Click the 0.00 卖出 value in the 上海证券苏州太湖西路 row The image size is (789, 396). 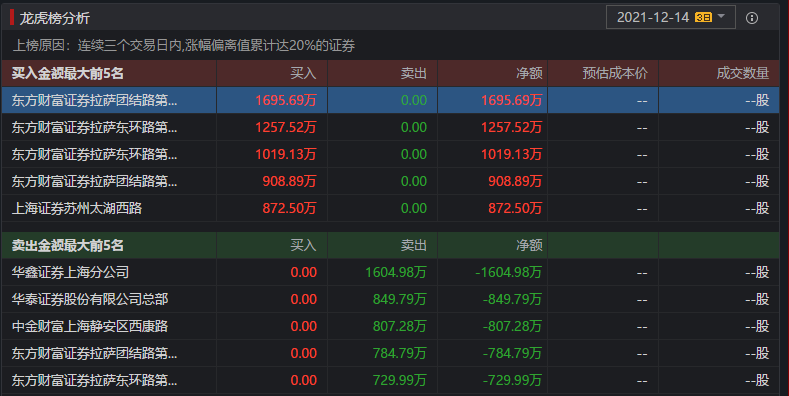[x=414, y=208]
